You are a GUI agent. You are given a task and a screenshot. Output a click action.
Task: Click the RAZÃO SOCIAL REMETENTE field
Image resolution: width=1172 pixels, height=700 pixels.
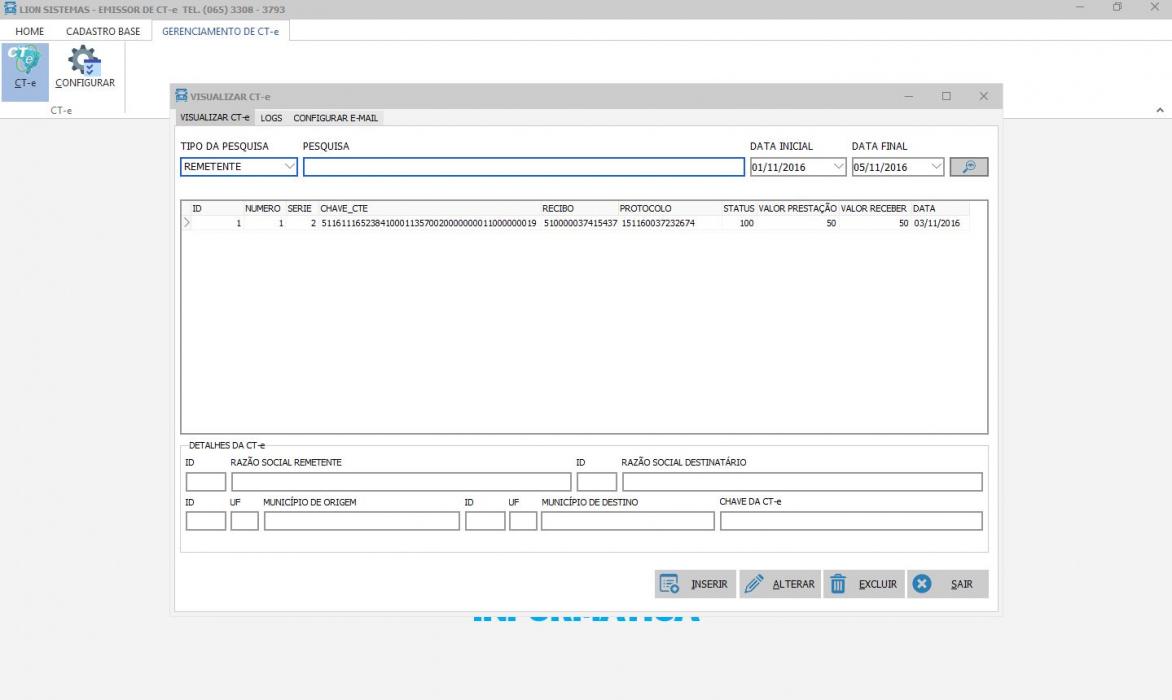pos(401,482)
